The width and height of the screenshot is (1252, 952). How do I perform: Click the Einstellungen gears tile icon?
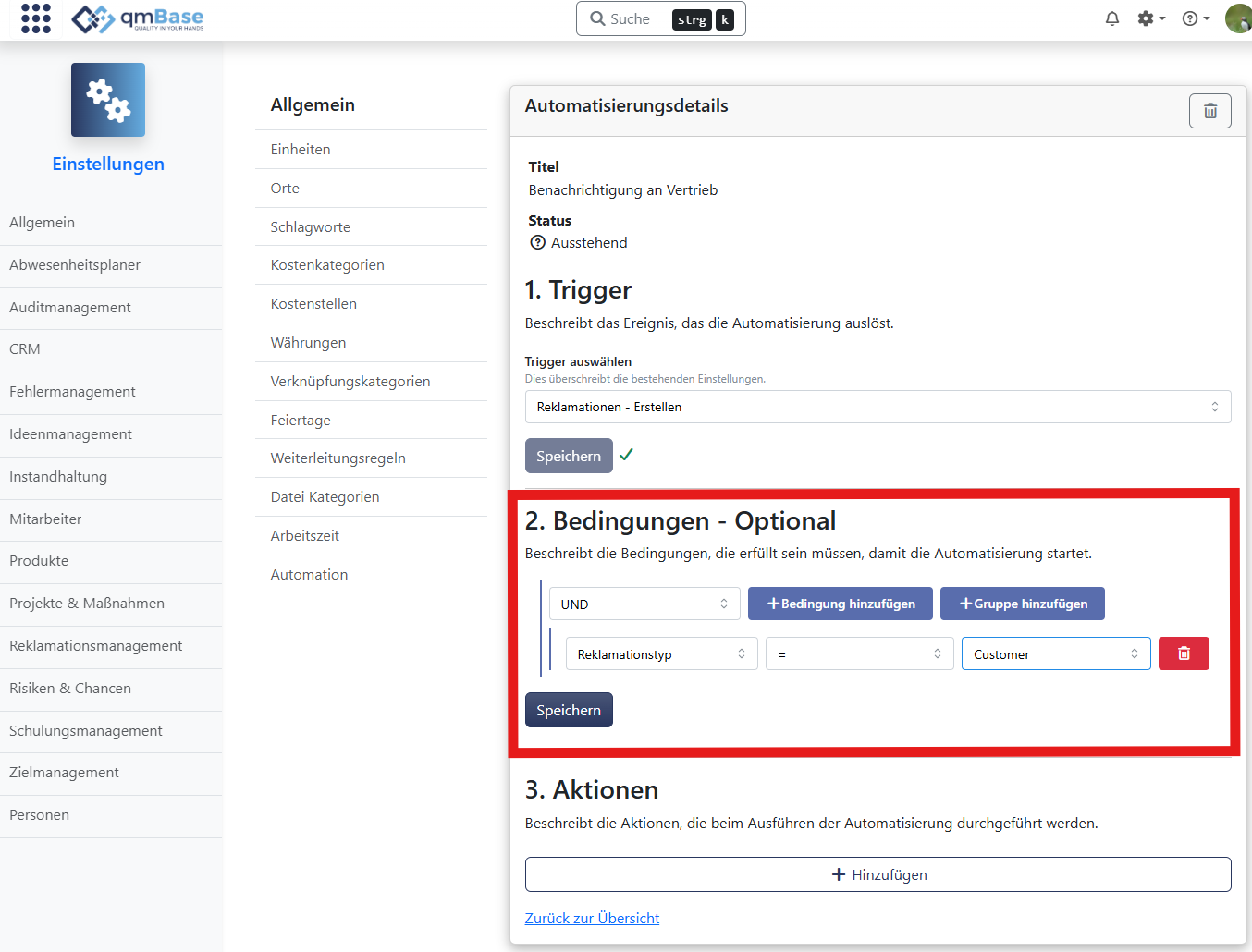pos(108,100)
